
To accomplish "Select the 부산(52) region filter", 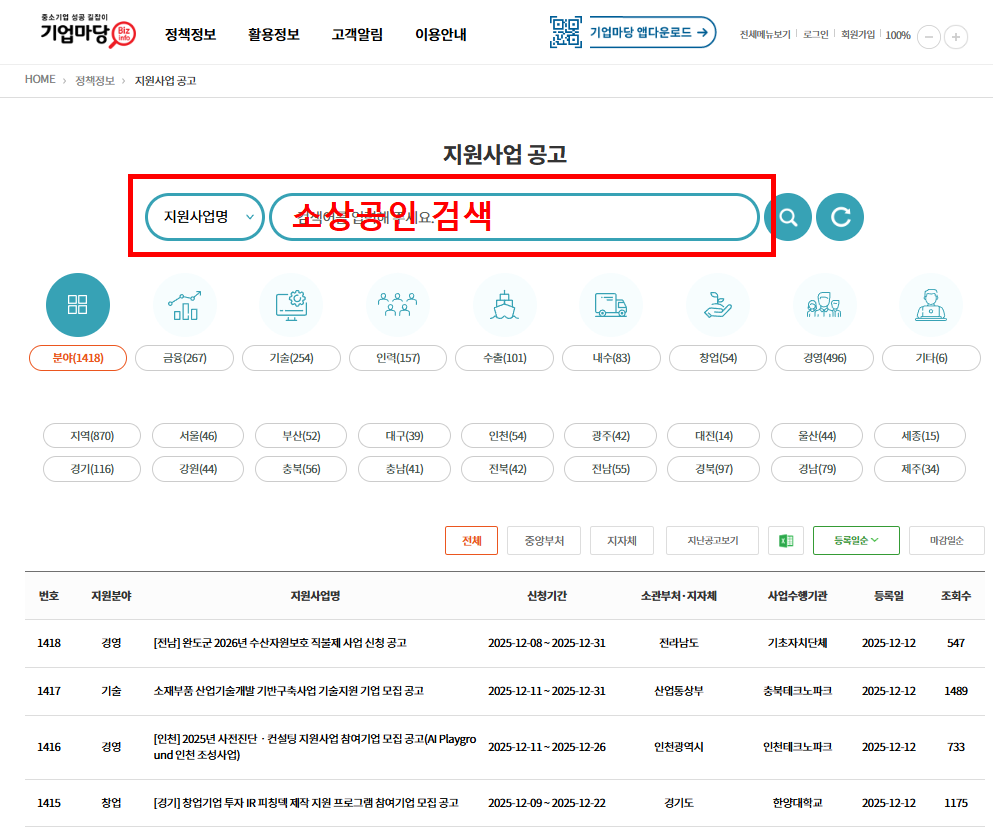I will (x=300, y=435).
